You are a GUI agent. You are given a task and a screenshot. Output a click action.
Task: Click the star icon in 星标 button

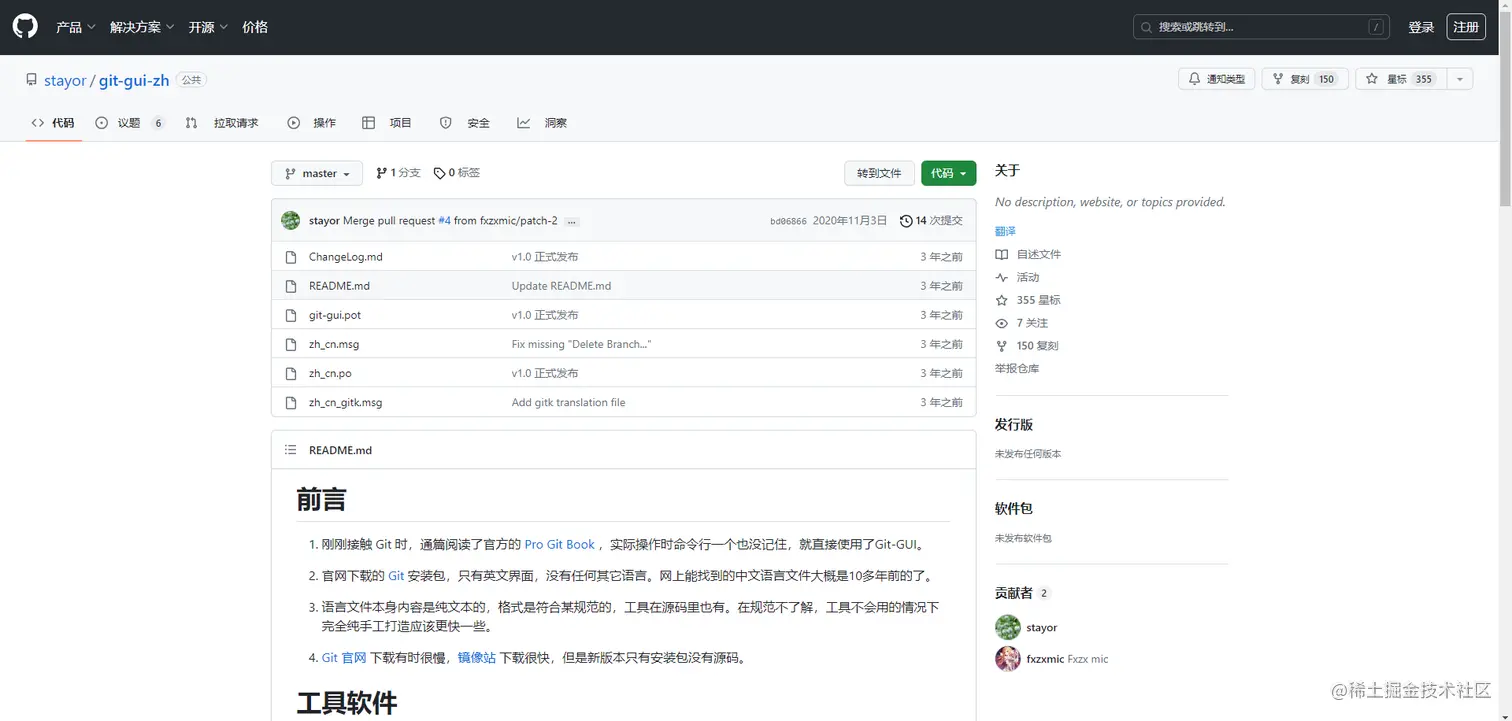click(1372, 79)
